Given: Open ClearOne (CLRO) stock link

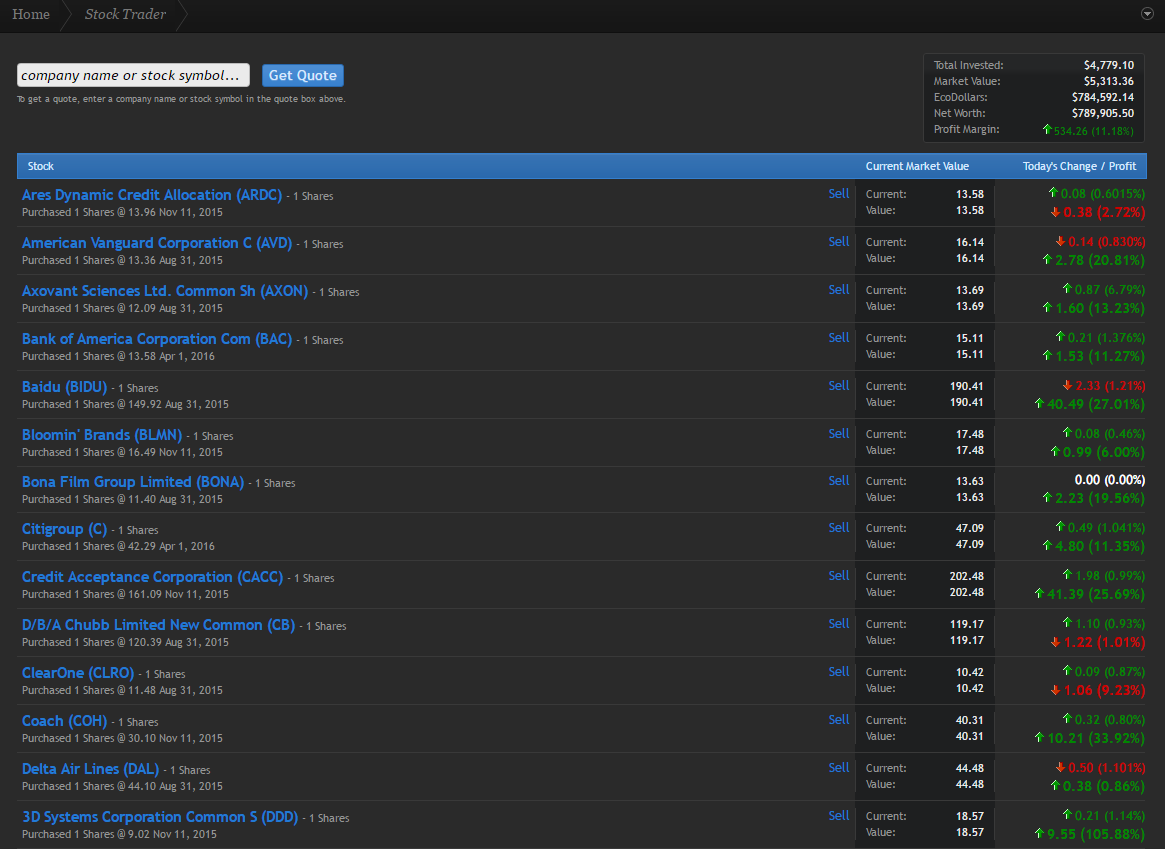Looking at the screenshot, I should click(78, 673).
